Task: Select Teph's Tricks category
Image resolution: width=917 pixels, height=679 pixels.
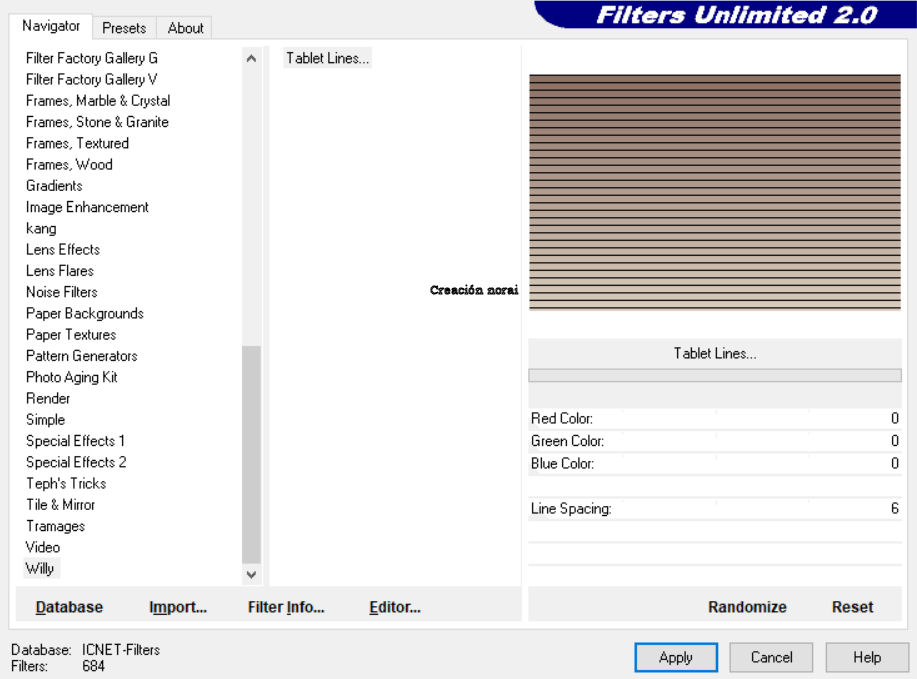Action: click(66, 484)
